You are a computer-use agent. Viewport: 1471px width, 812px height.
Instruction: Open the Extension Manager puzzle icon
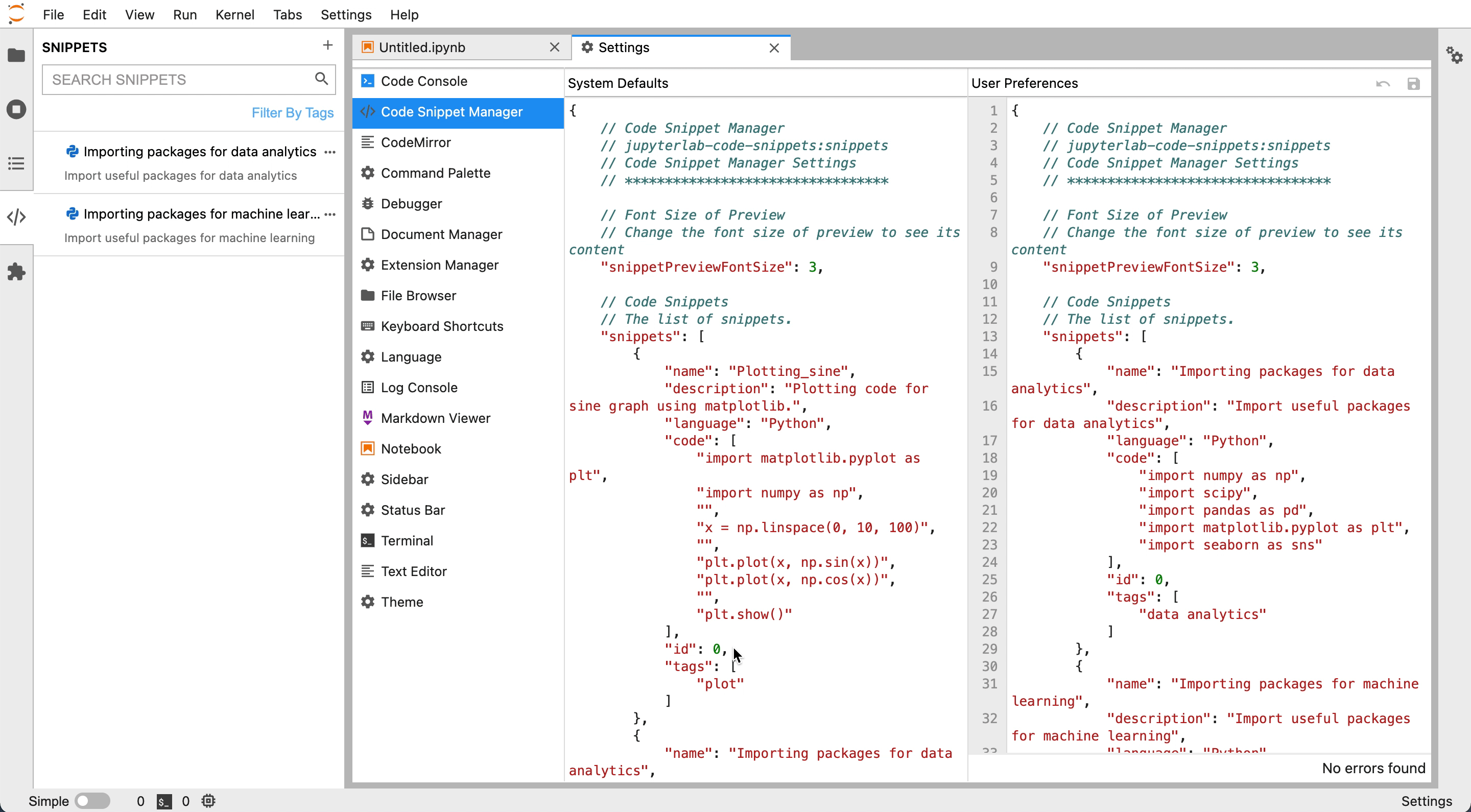(x=16, y=272)
